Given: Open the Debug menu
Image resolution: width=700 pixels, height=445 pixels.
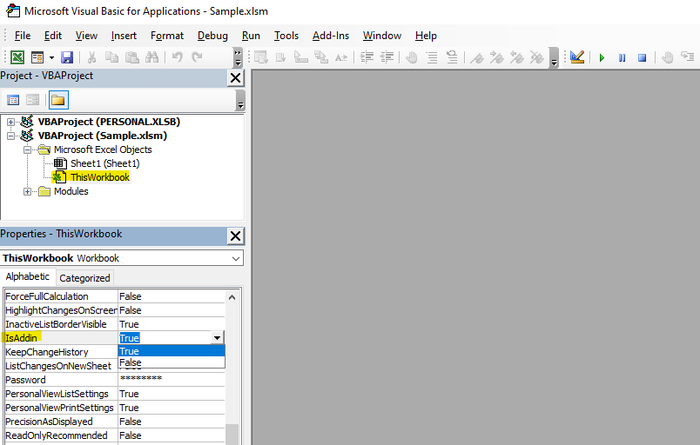Looking at the screenshot, I should click(212, 36).
